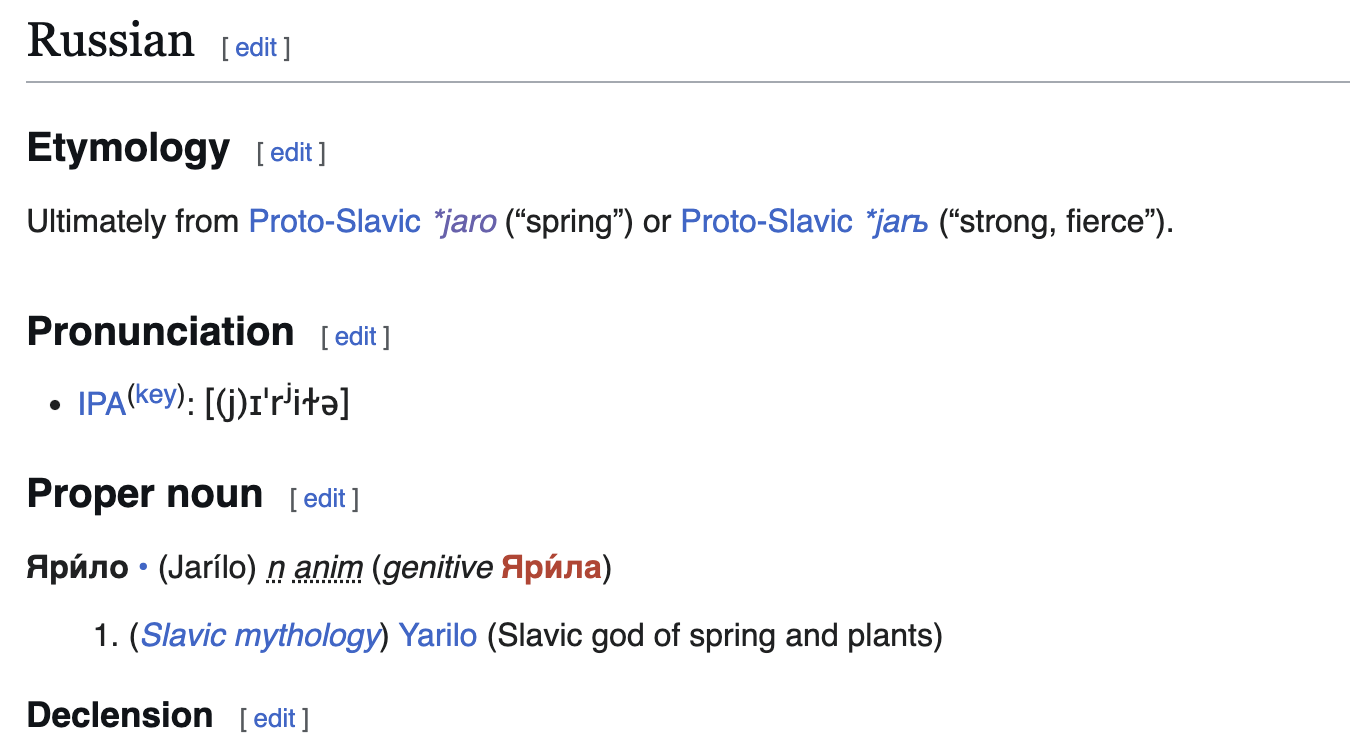Viewport: 1350px width, 734px height.
Task: Edit the Pronunciation section
Action: (x=355, y=337)
